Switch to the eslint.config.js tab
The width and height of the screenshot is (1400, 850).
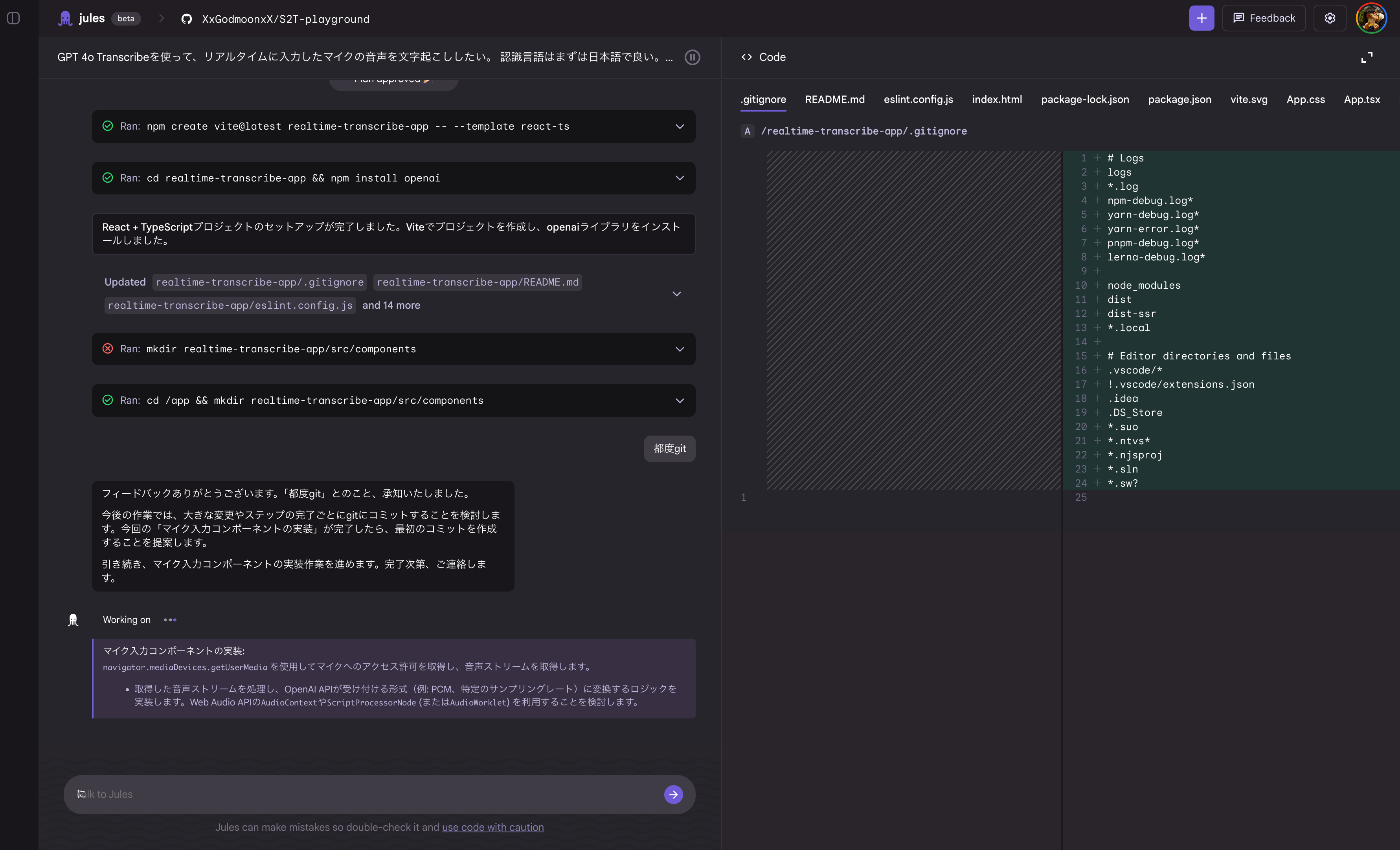(x=918, y=99)
